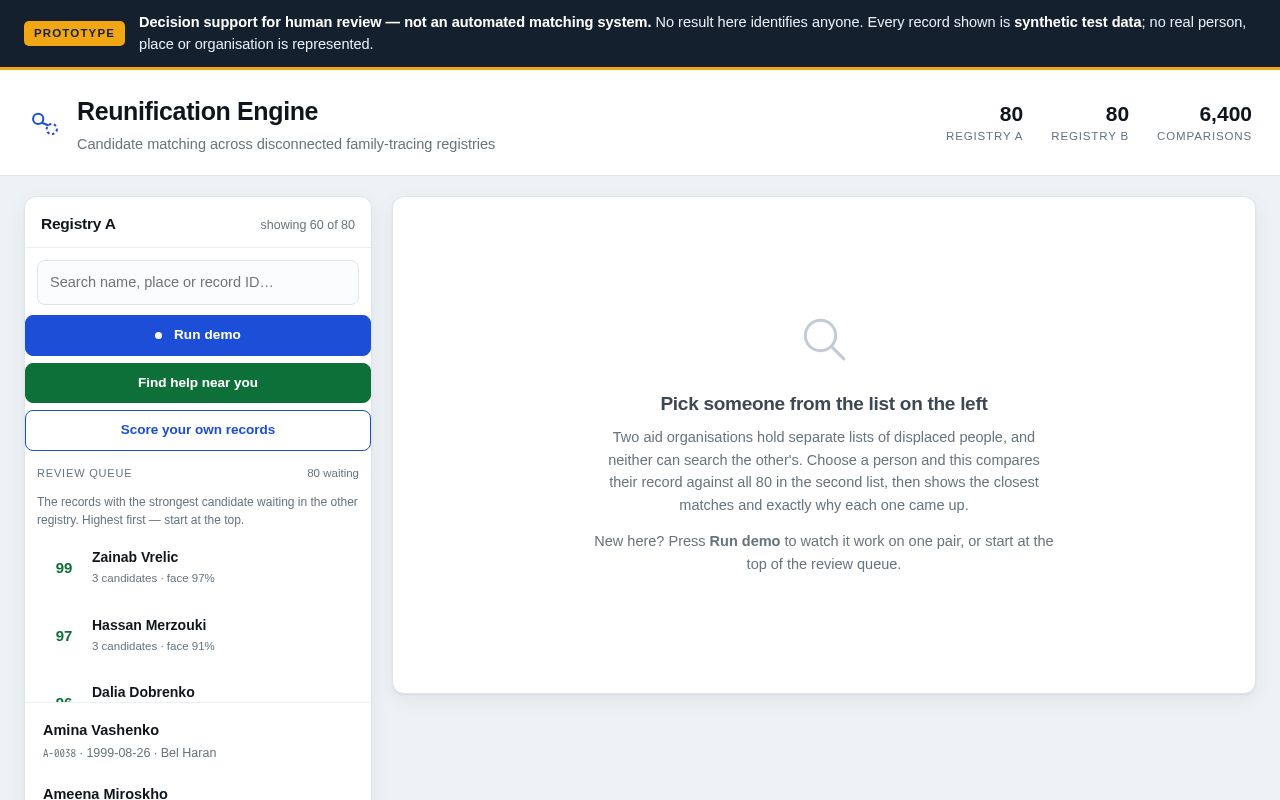The width and height of the screenshot is (1280, 800).
Task: Click the Reunification Engine title
Action: [x=197, y=111]
